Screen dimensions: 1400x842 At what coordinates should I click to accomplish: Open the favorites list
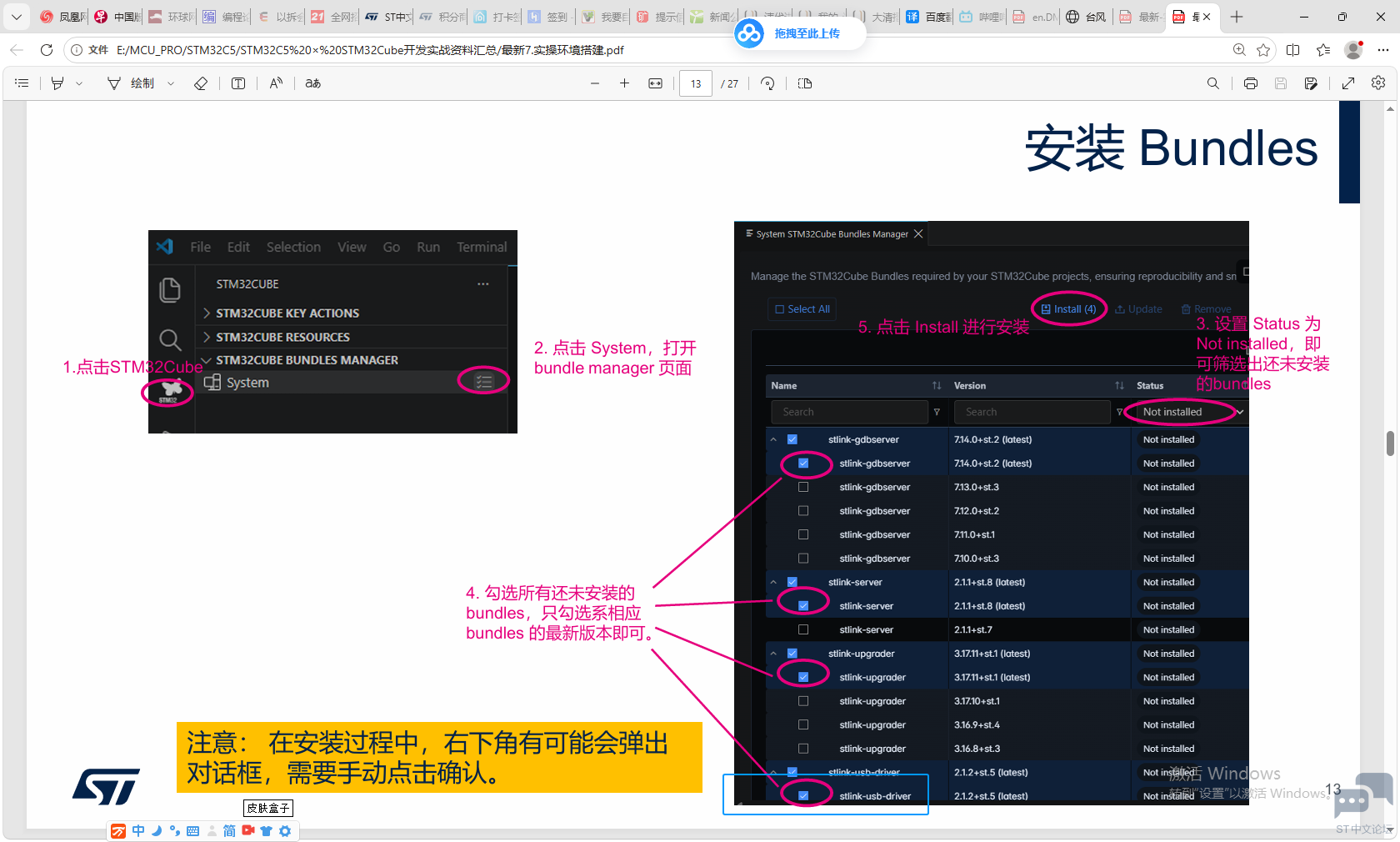coord(1323,50)
